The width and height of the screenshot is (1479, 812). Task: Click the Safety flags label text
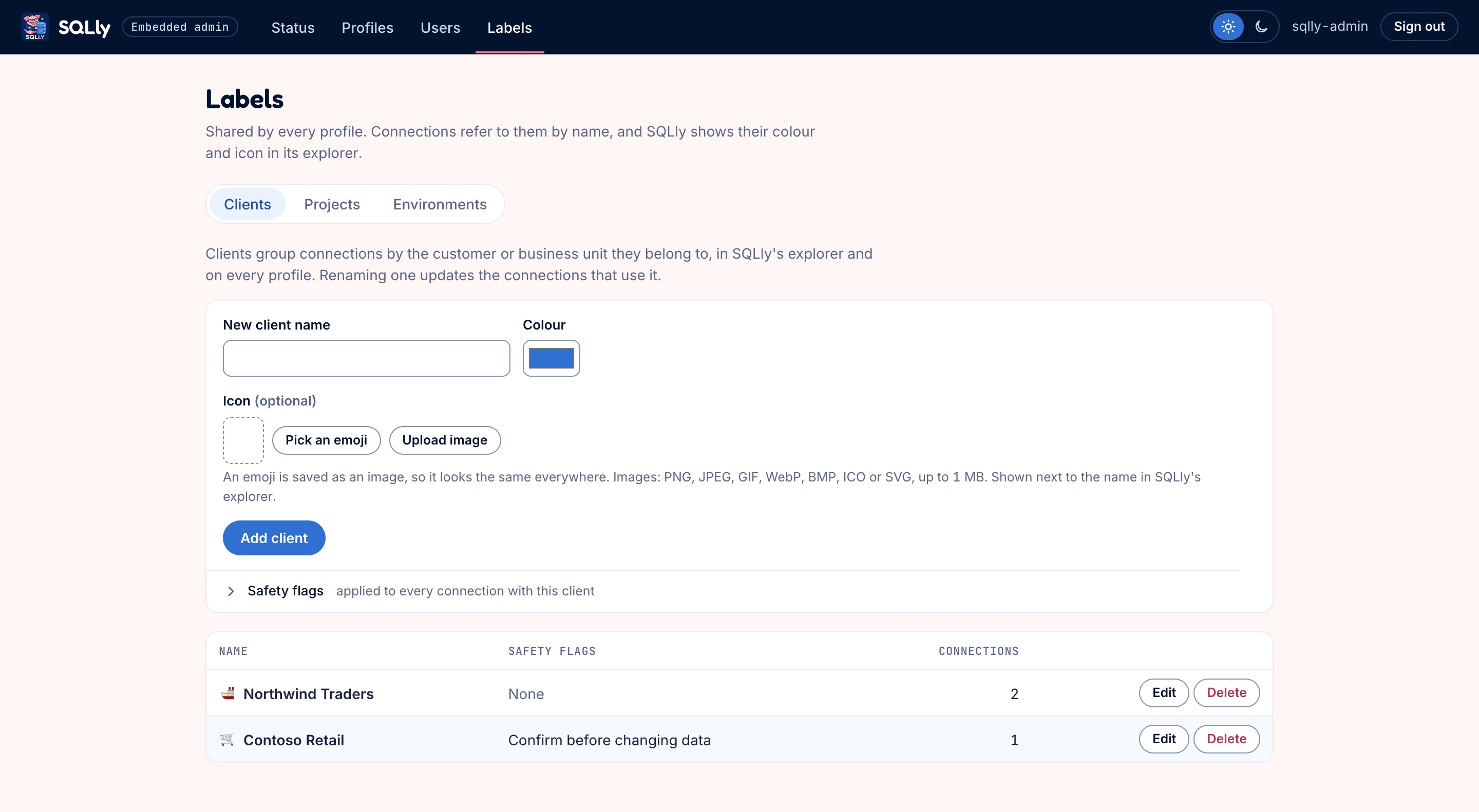click(x=286, y=591)
